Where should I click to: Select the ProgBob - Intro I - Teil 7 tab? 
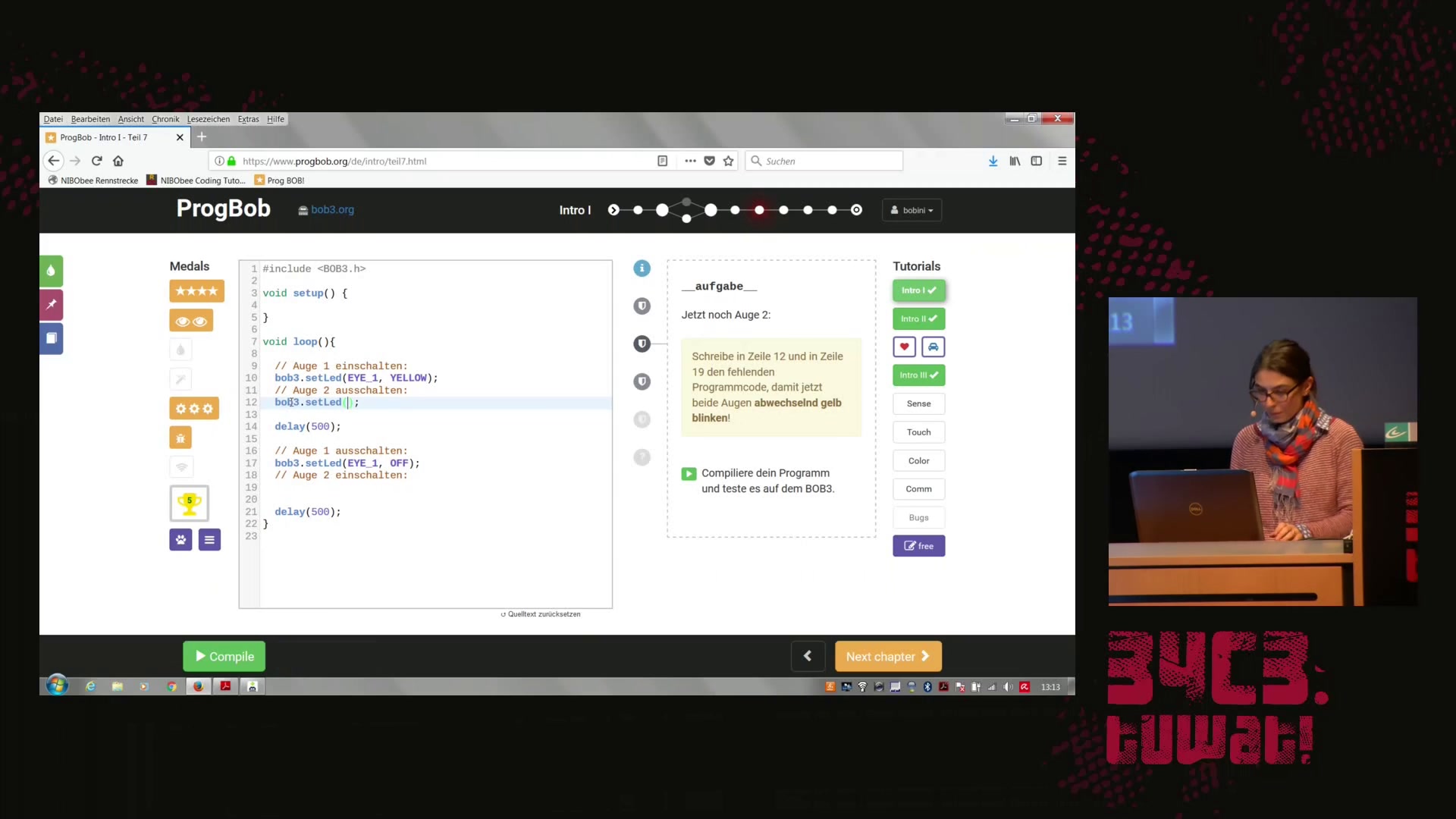pos(114,137)
